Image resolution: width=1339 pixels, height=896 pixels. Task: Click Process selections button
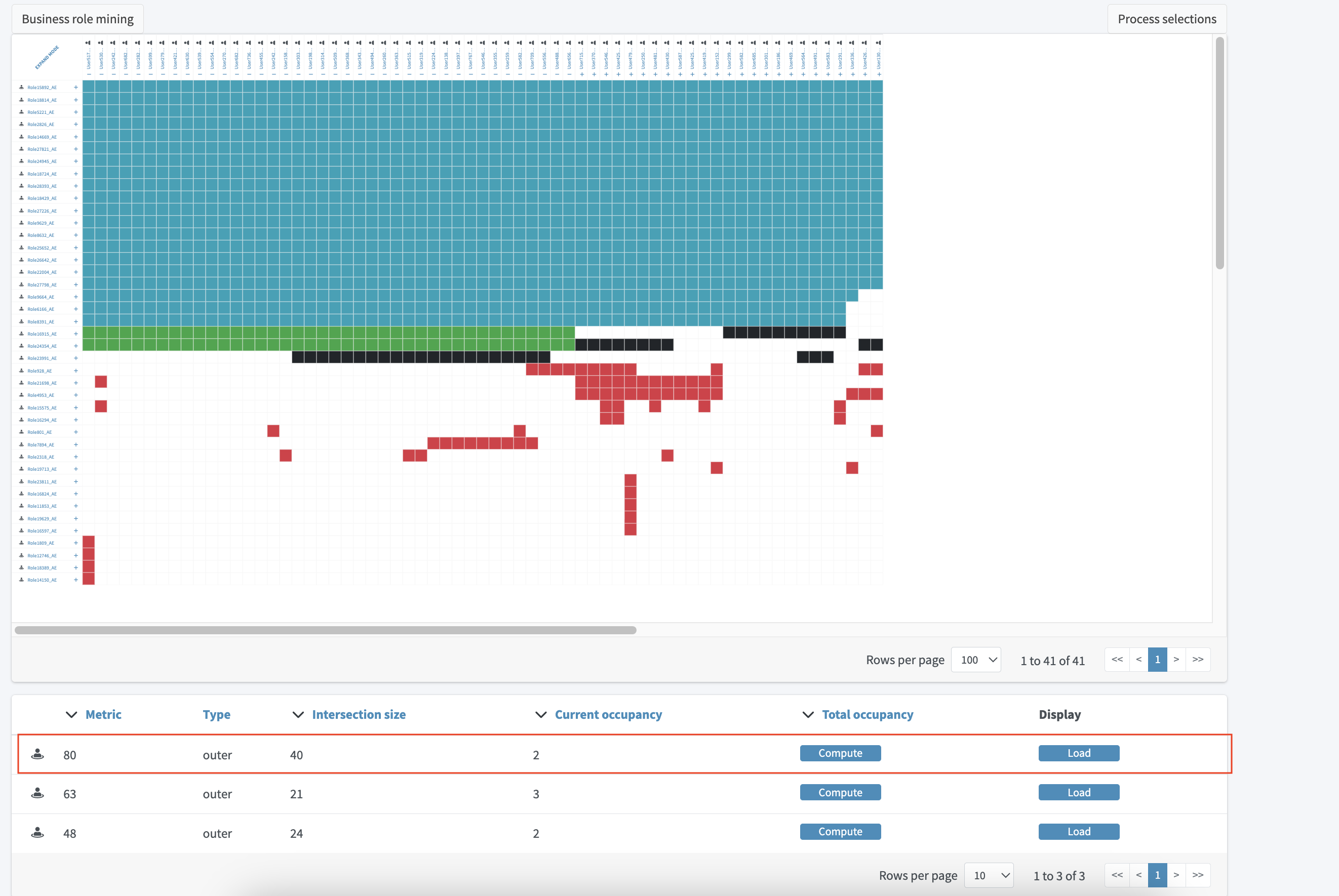1166,19
